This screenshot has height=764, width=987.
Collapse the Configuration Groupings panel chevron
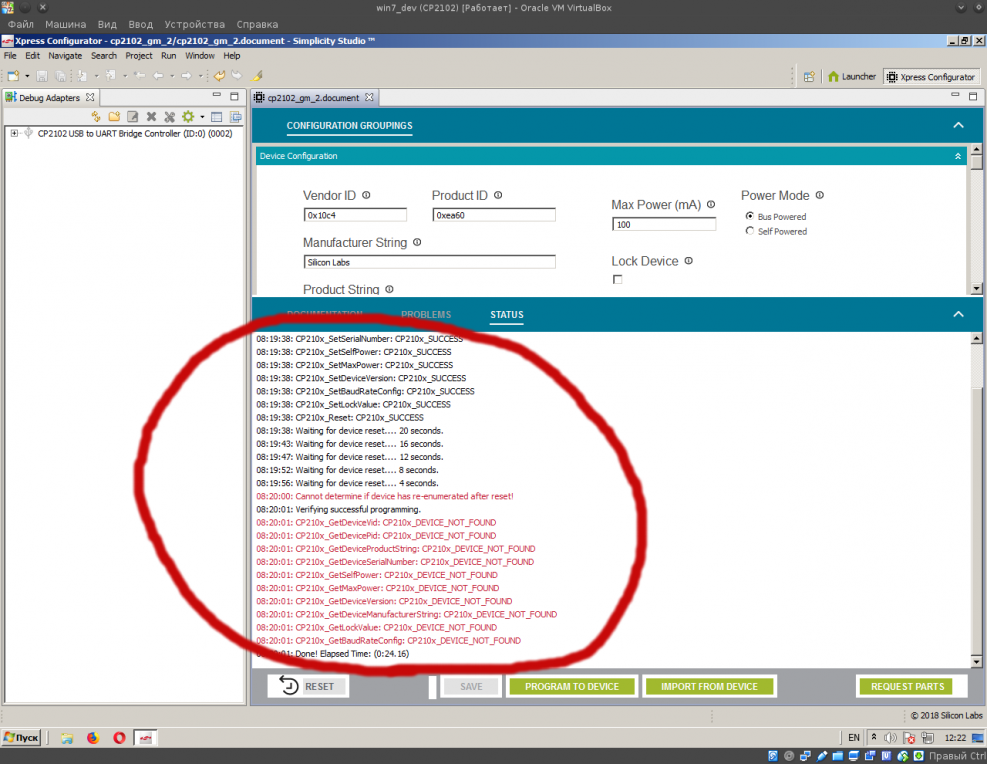click(958, 125)
